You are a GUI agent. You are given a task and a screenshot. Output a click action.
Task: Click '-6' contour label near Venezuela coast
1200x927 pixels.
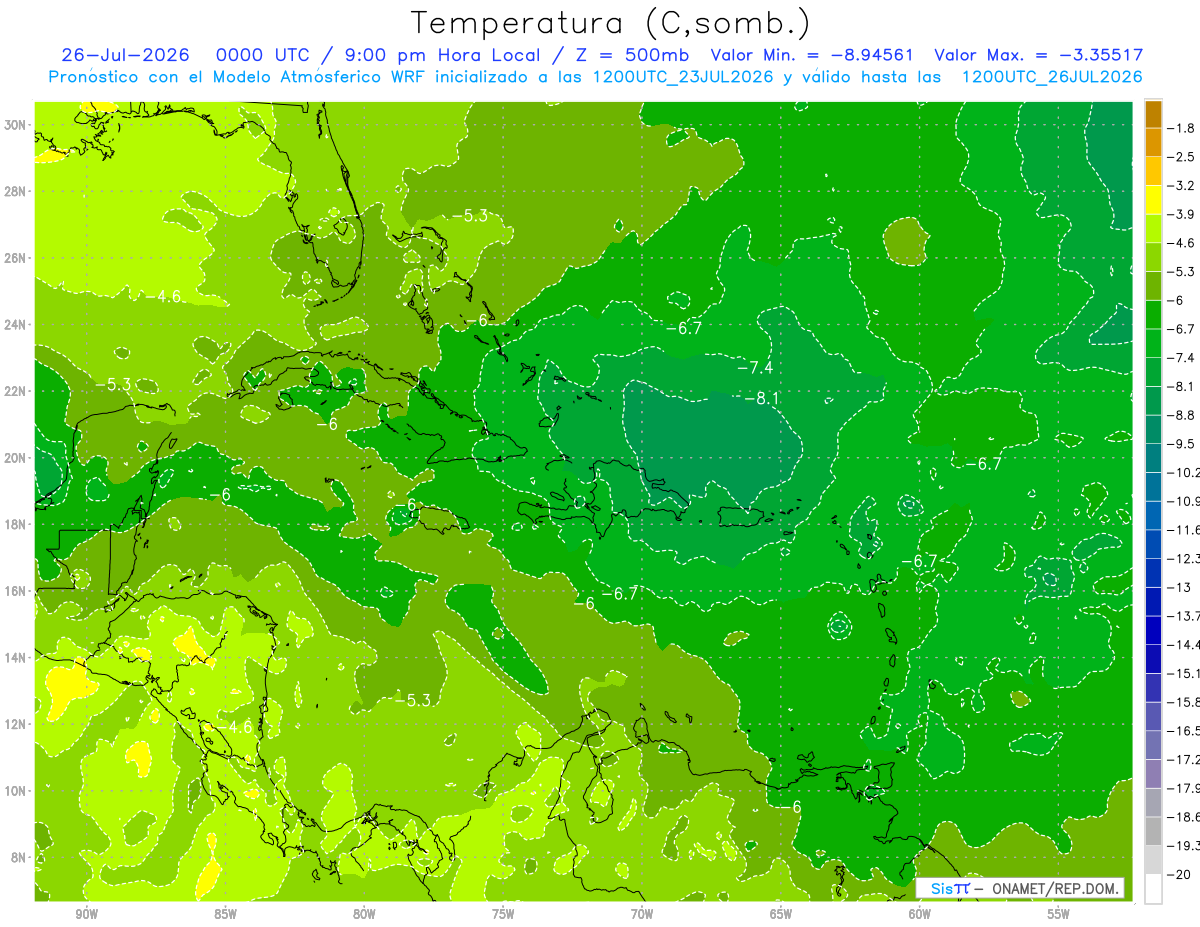792,806
